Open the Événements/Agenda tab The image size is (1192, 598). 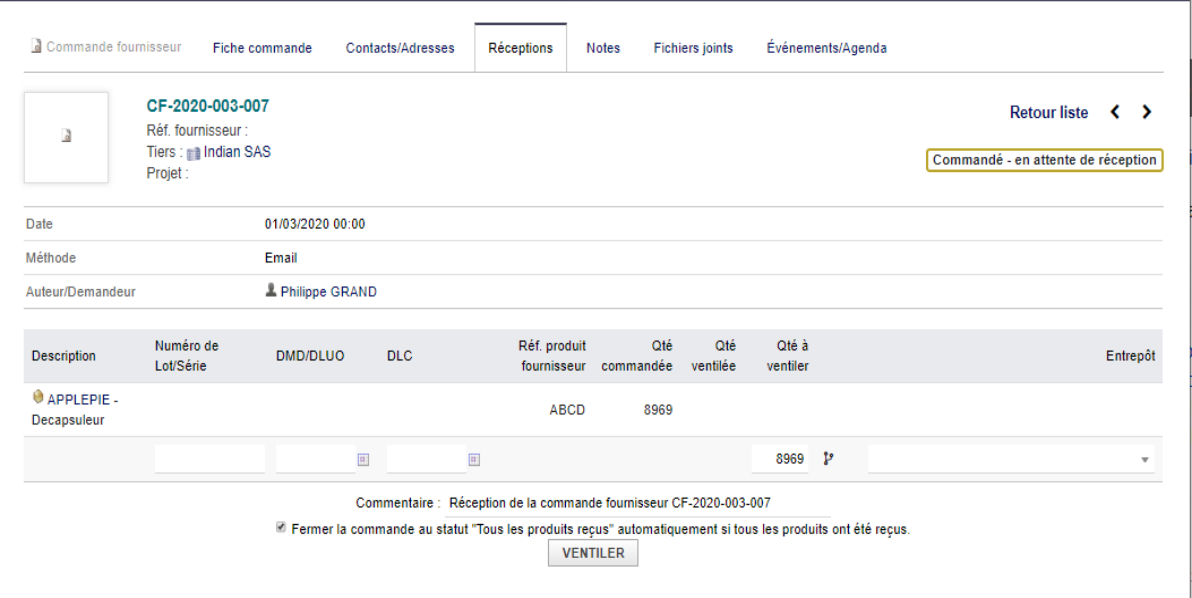826,48
